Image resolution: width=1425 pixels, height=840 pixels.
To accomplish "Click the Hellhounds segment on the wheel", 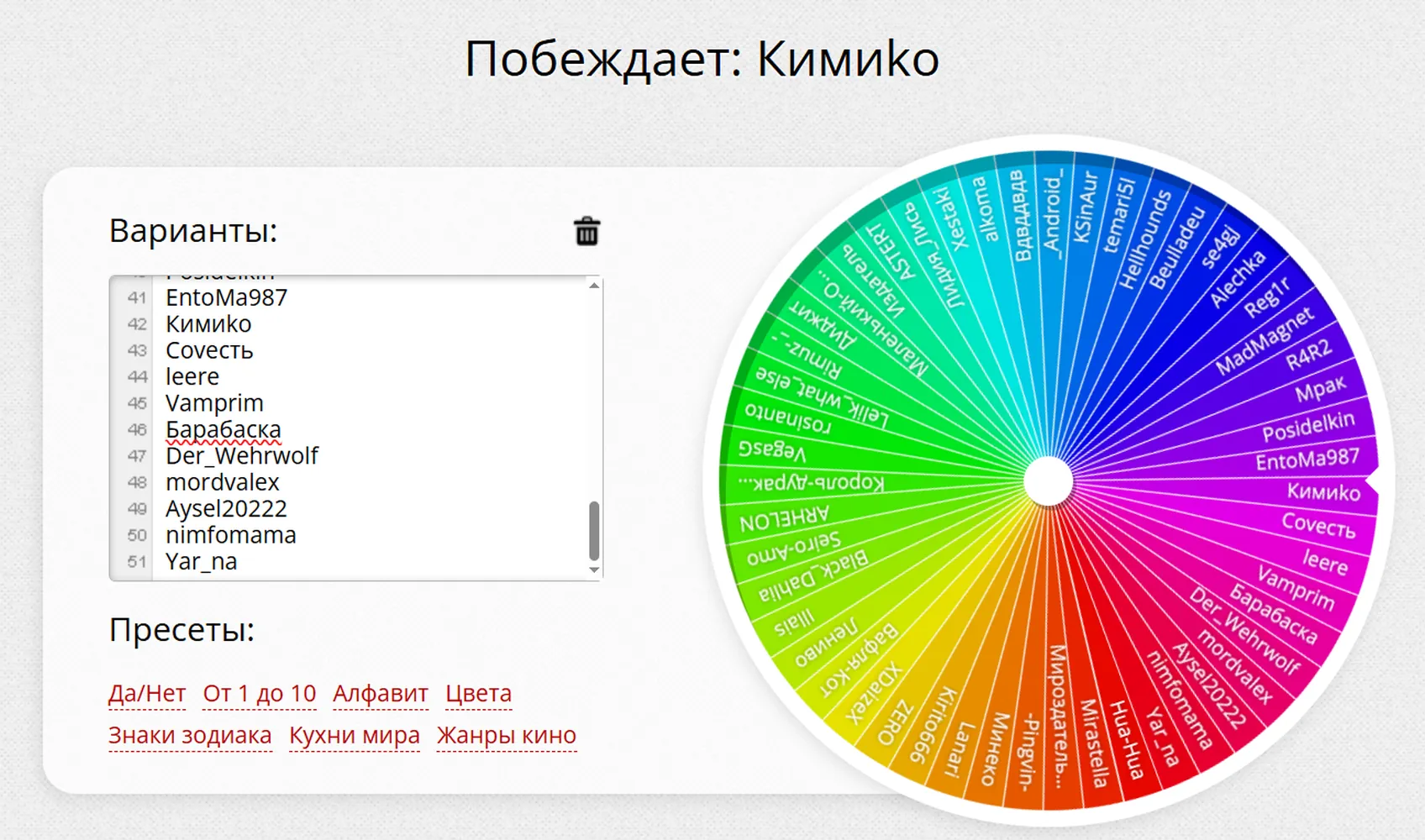I will [1144, 239].
